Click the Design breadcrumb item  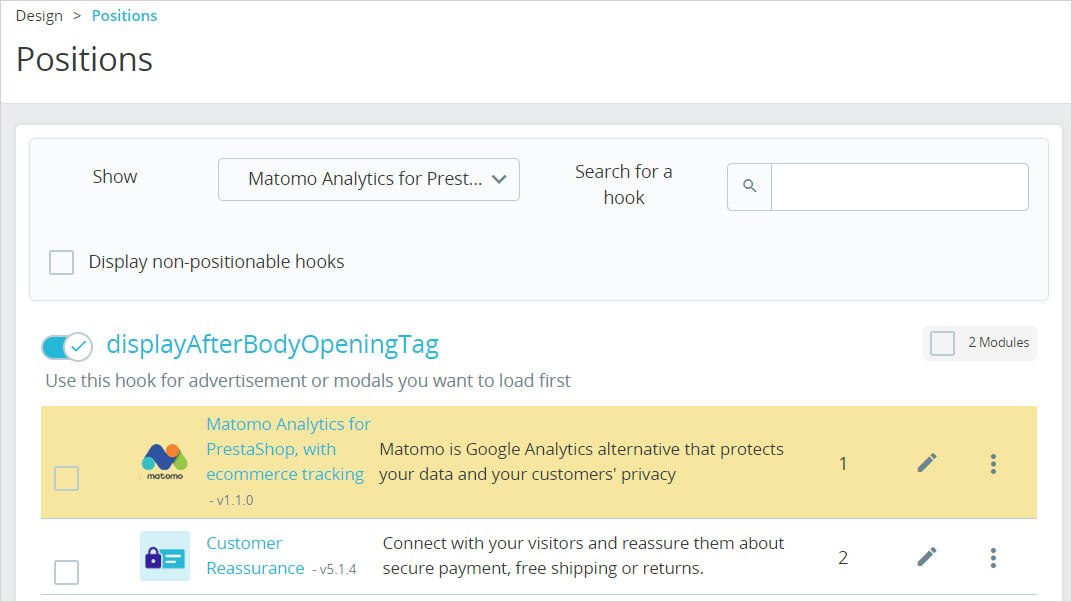[x=39, y=16]
